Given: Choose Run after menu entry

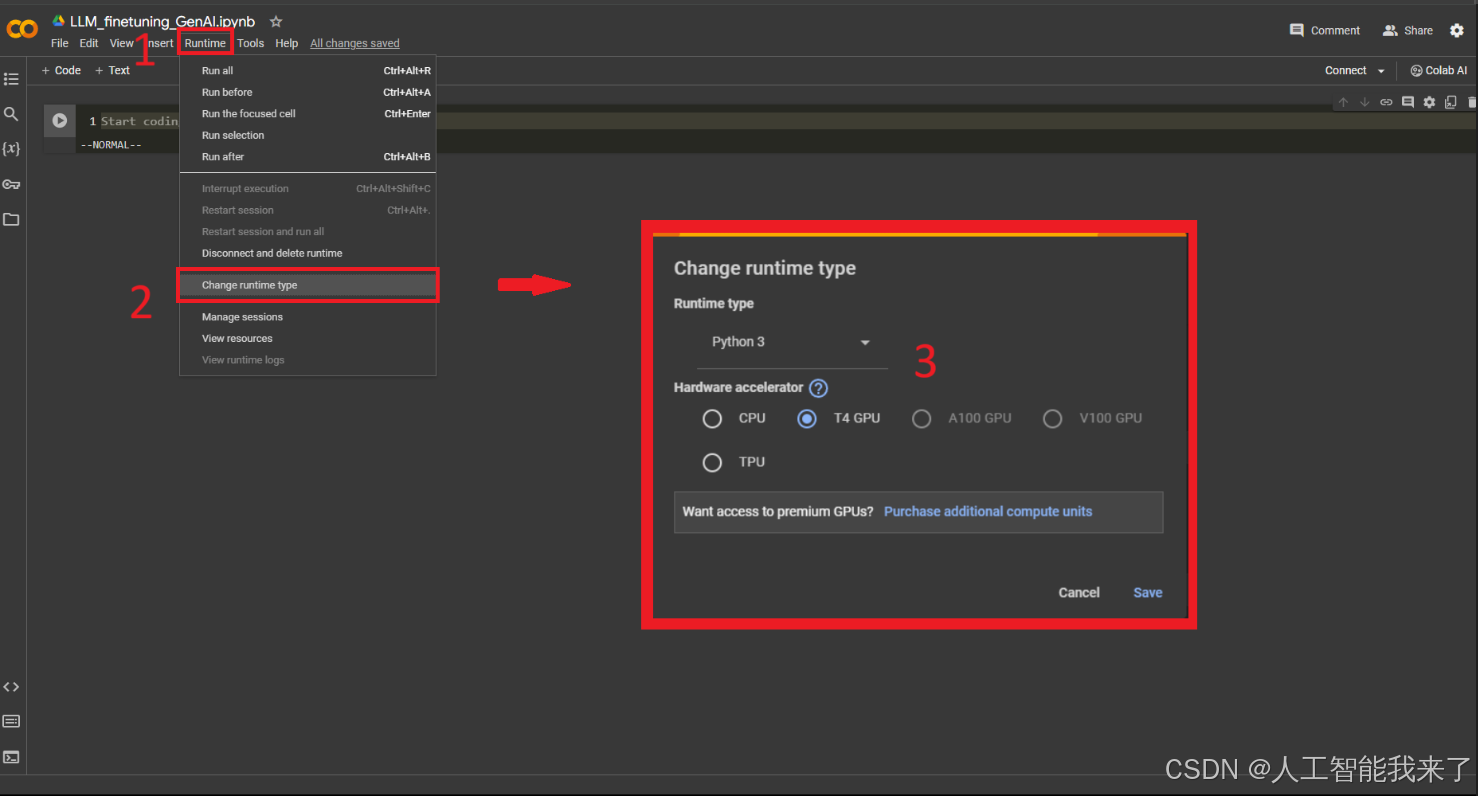Looking at the screenshot, I should coord(308,157).
